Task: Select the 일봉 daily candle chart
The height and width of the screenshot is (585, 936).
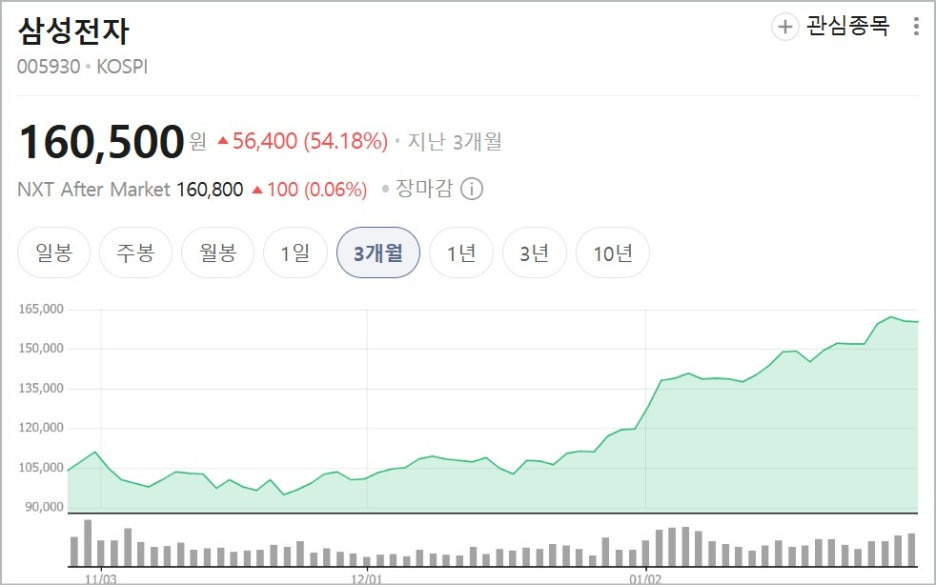Action: (53, 252)
